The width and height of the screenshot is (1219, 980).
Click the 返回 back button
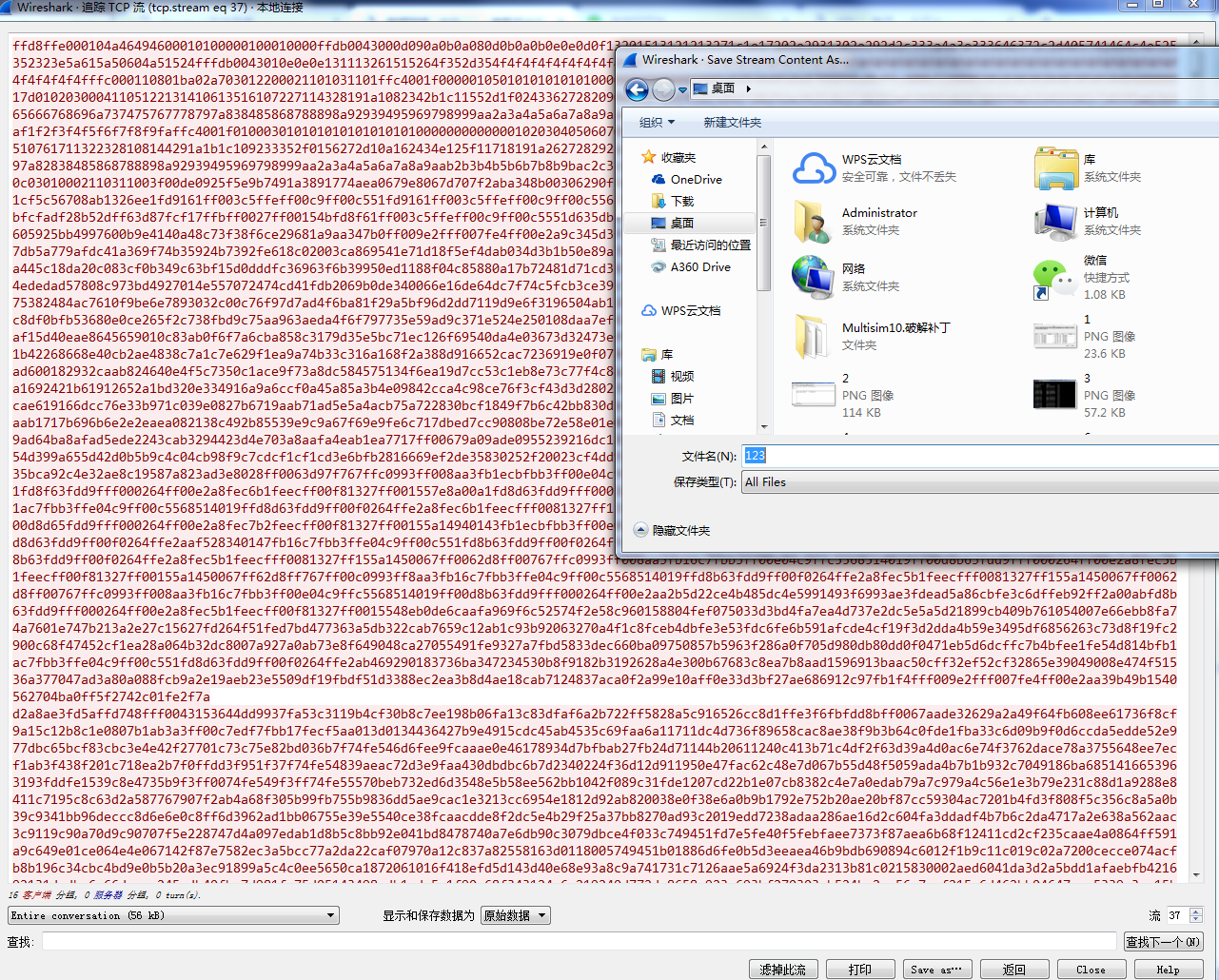(x=1014, y=970)
